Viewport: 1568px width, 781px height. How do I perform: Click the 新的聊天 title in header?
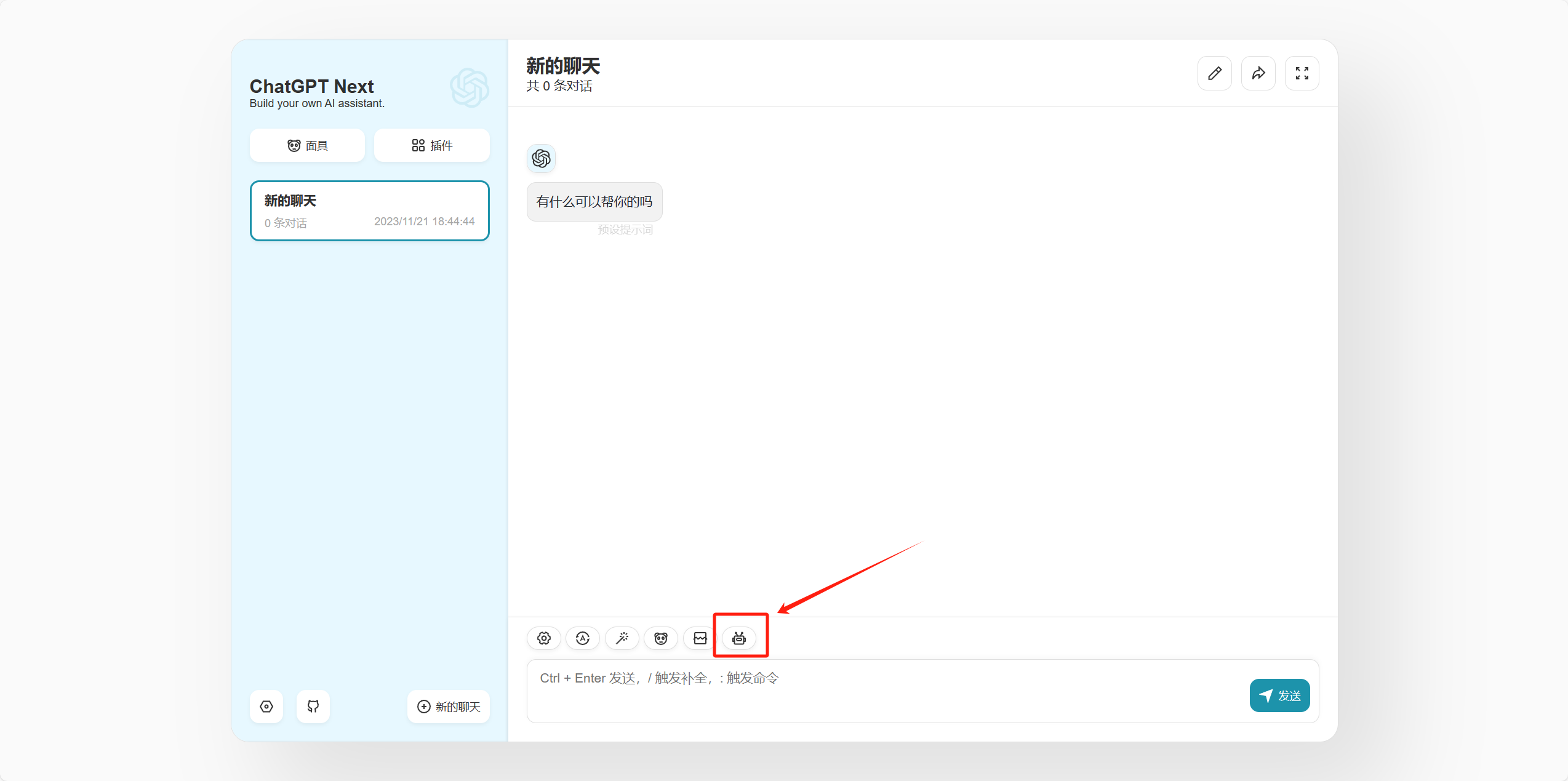click(x=562, y=66)
